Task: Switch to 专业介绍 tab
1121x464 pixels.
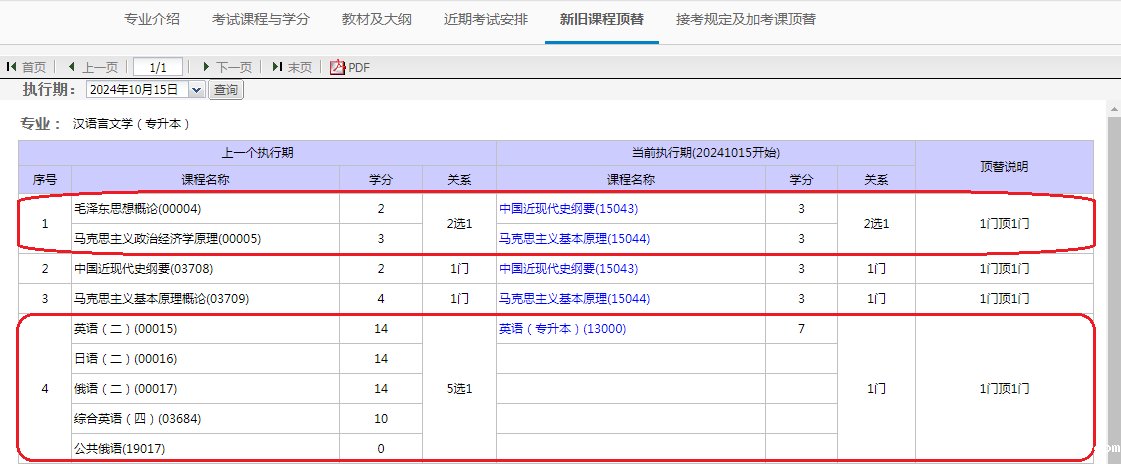Action: point(152,19)
